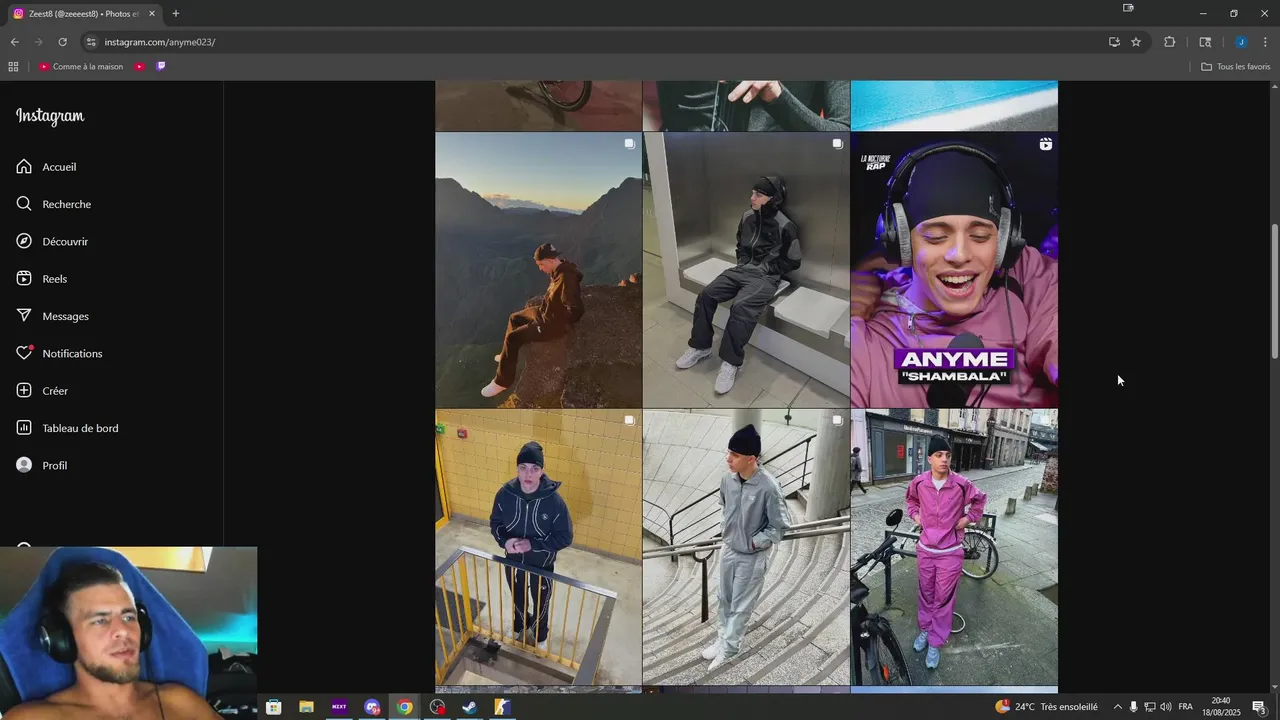
Task: Click media control icon near window controls
Action: pyautogui.click(x=1128, y=8)
